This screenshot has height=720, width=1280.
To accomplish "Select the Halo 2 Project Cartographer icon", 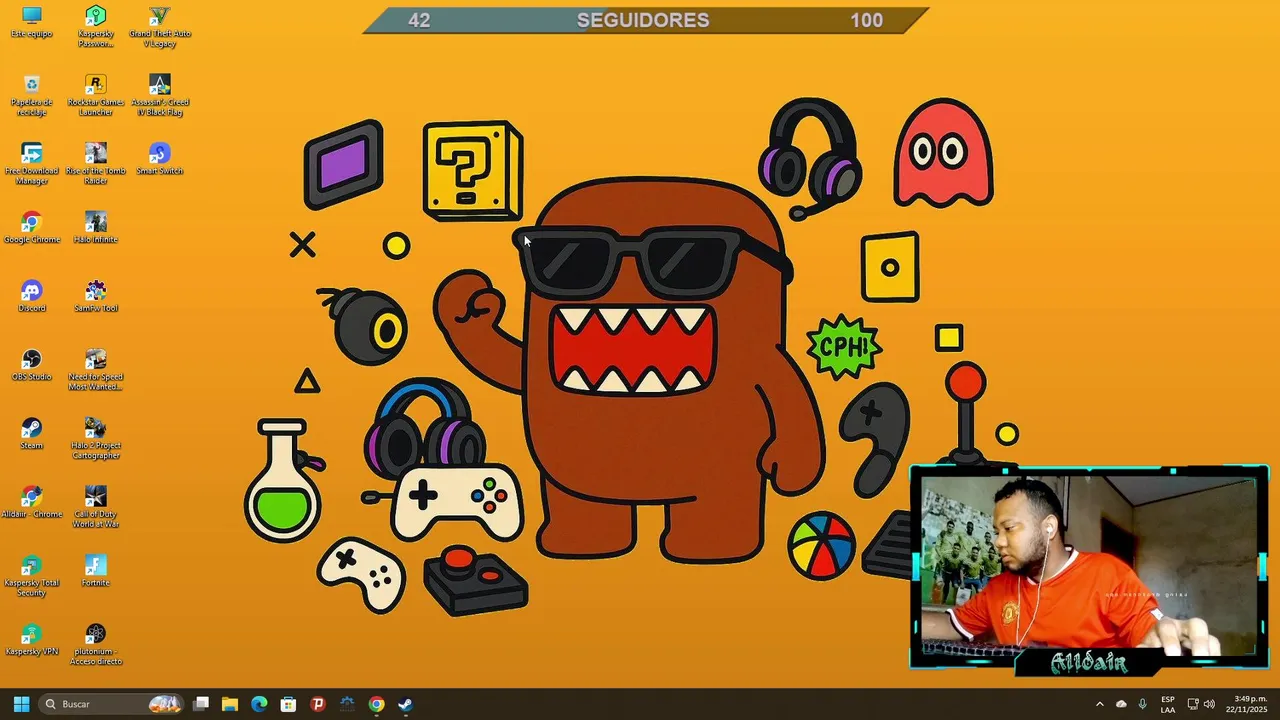I will click(x=96, y=439).
